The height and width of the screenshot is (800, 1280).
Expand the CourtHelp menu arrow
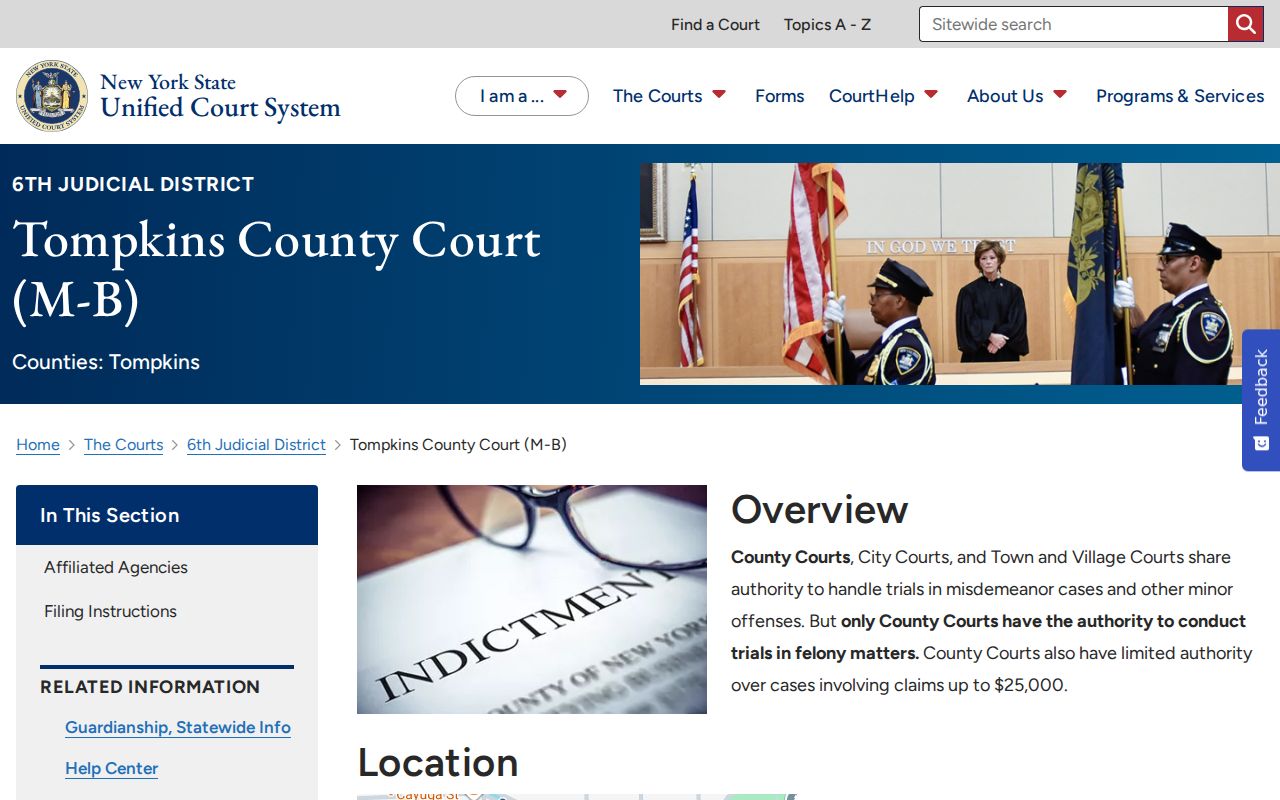pos(931,95)
